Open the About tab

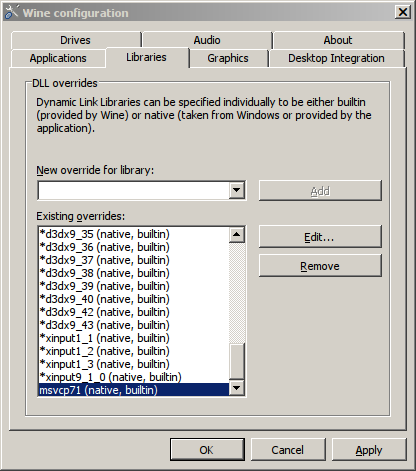point(338,40)
